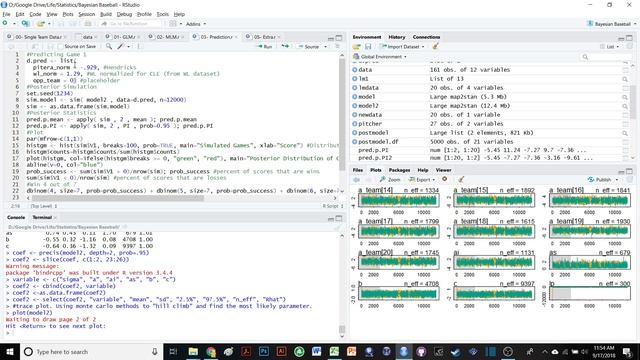Click the Zoom button in Plots pane
Image resolution: width=640 pixels, height=360 pixels.
[390, 180]
